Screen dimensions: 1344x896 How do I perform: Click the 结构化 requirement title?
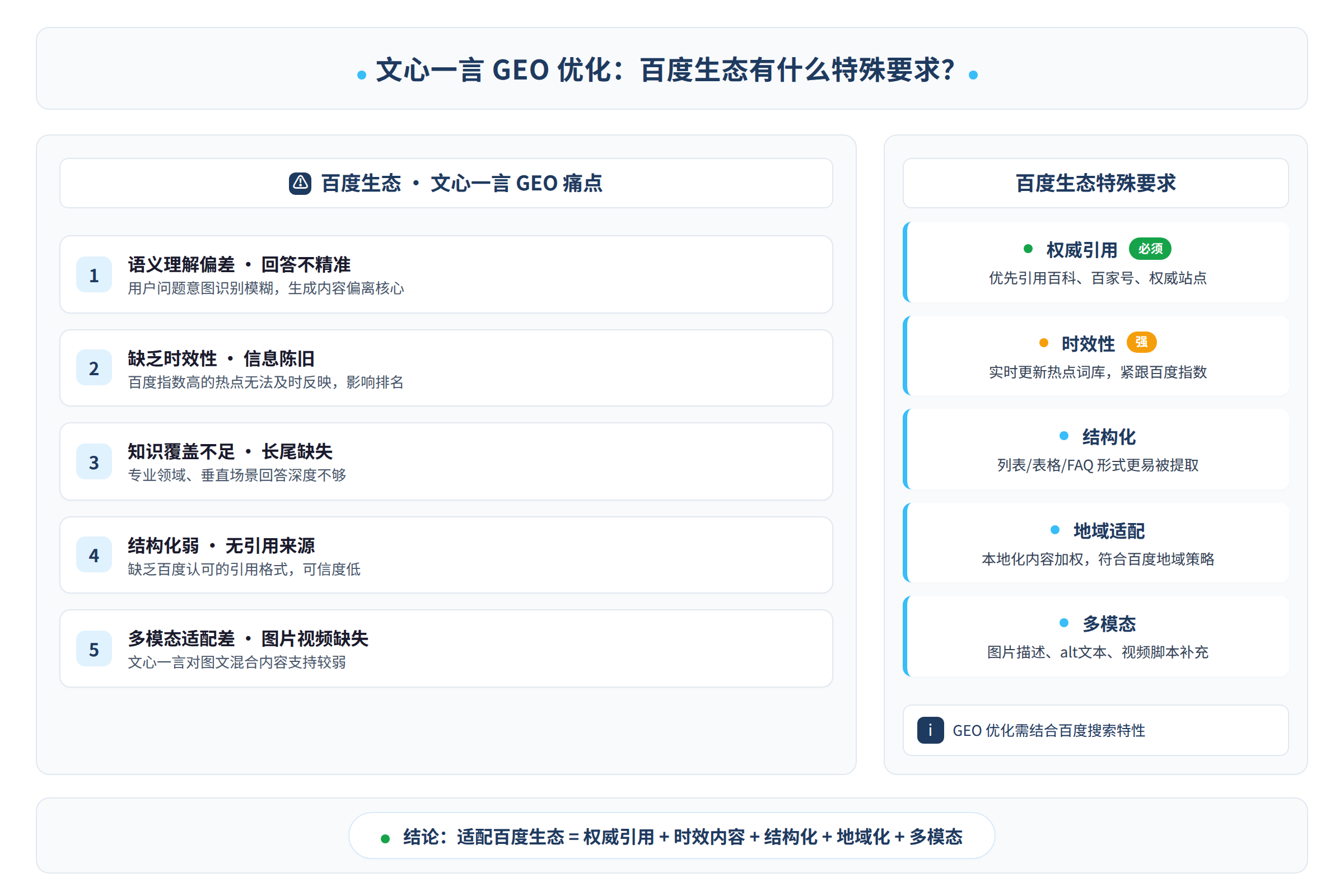click(1109, 437)
